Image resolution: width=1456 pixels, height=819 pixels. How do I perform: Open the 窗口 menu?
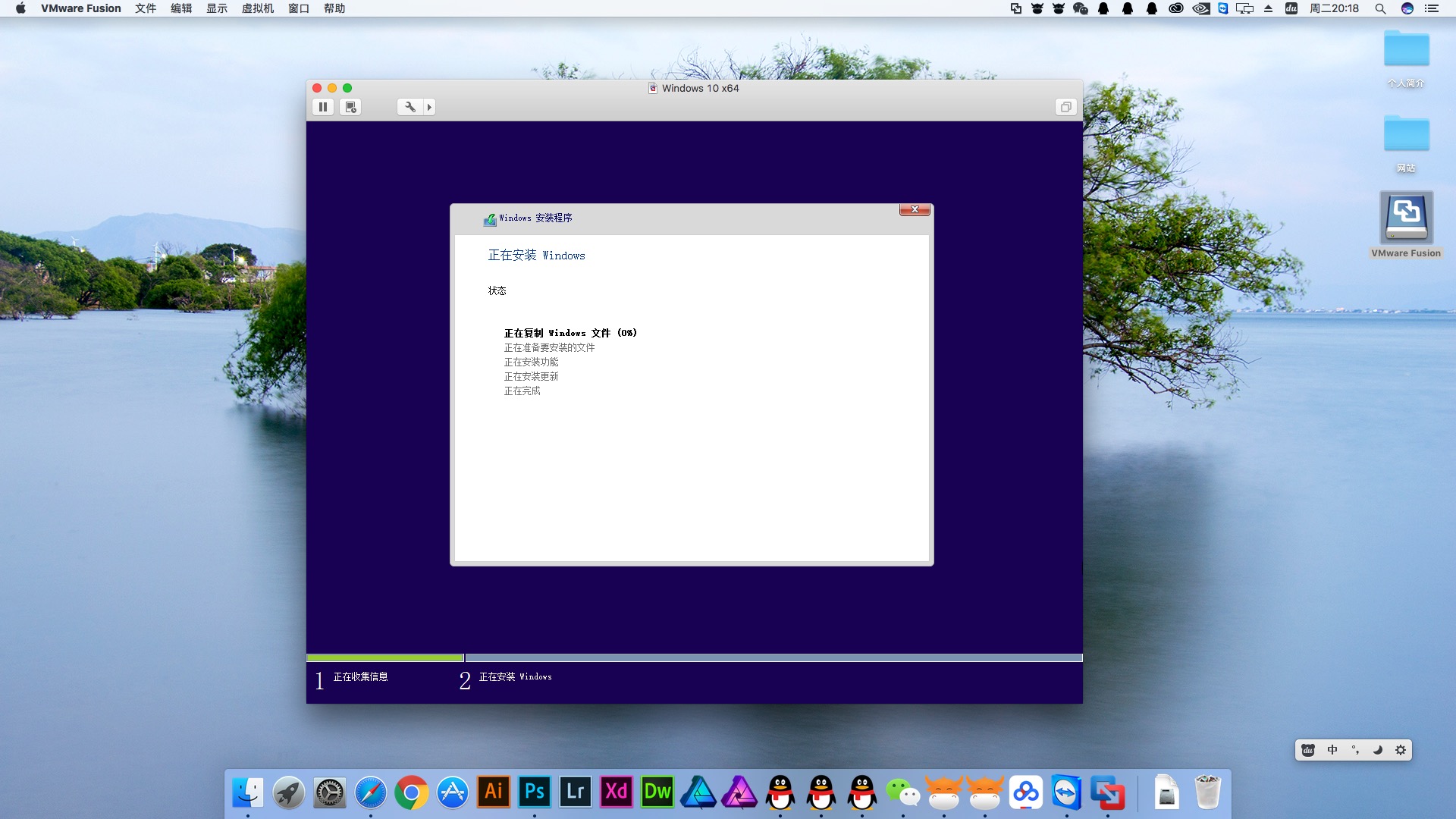coord(299,8)
